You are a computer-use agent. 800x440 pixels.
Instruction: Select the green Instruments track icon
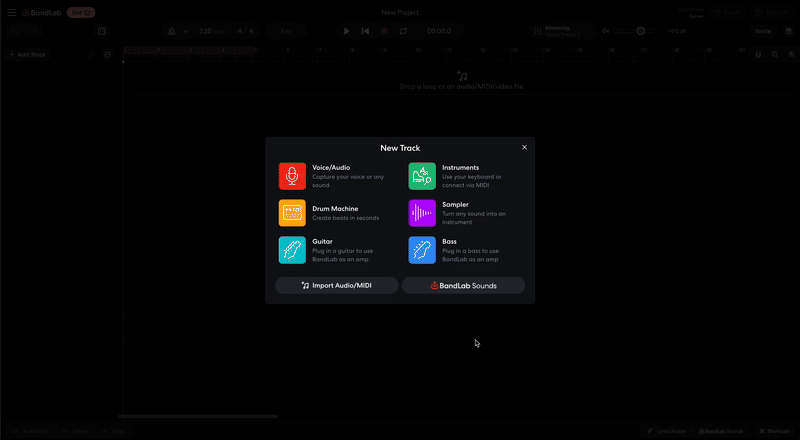422,176
